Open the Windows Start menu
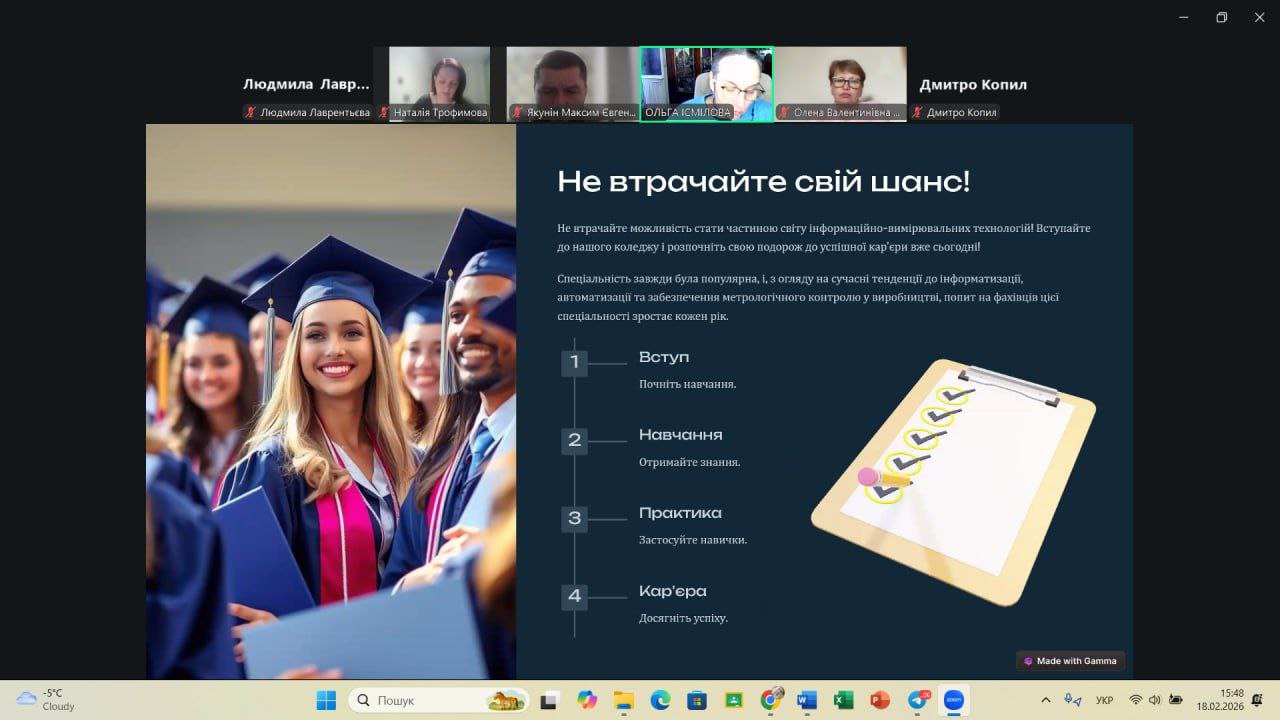Image resolution: width=1280 pixels, height=720 pixels. pos(326,700)
